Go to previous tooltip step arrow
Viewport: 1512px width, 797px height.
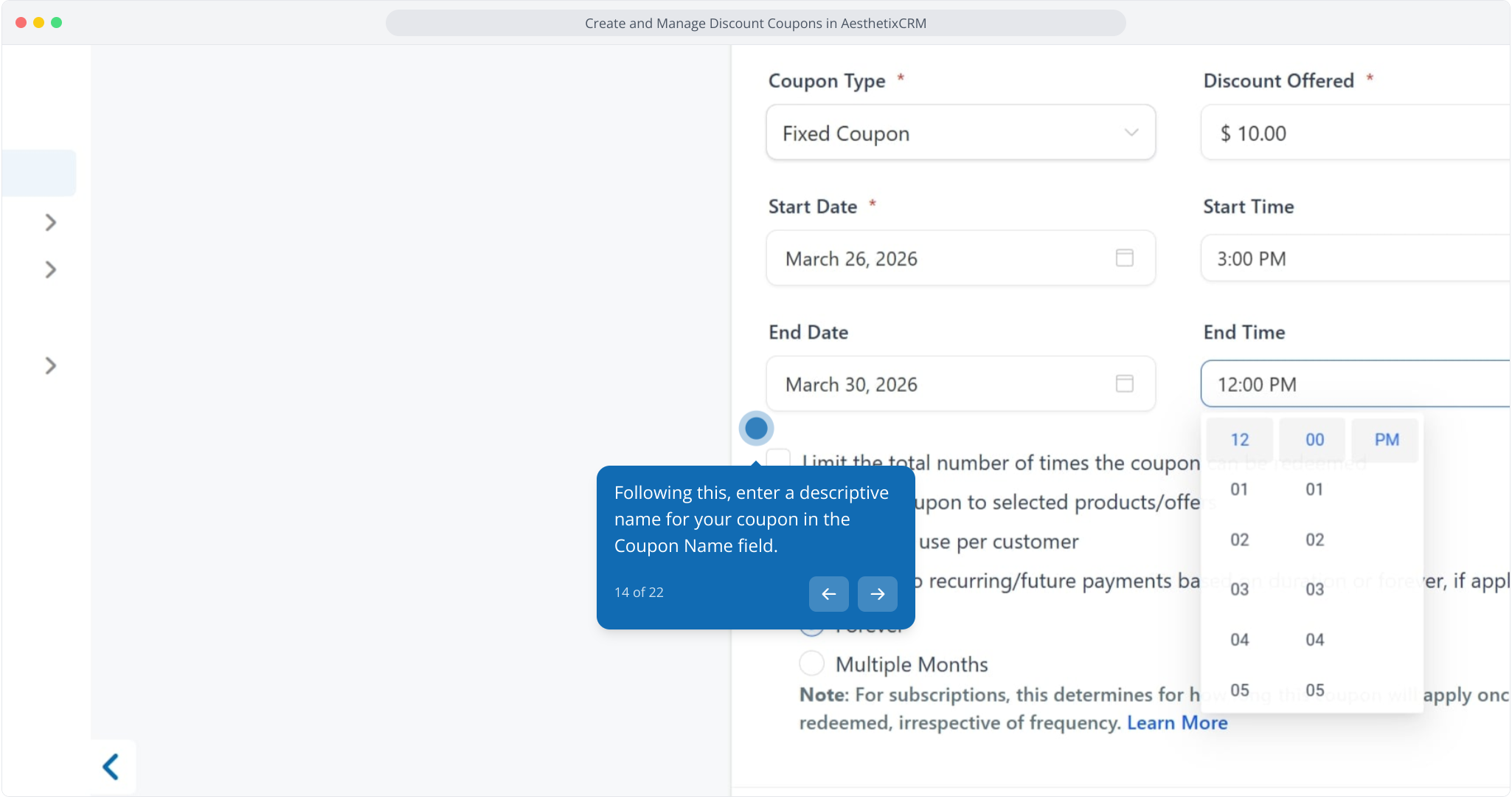828,594
